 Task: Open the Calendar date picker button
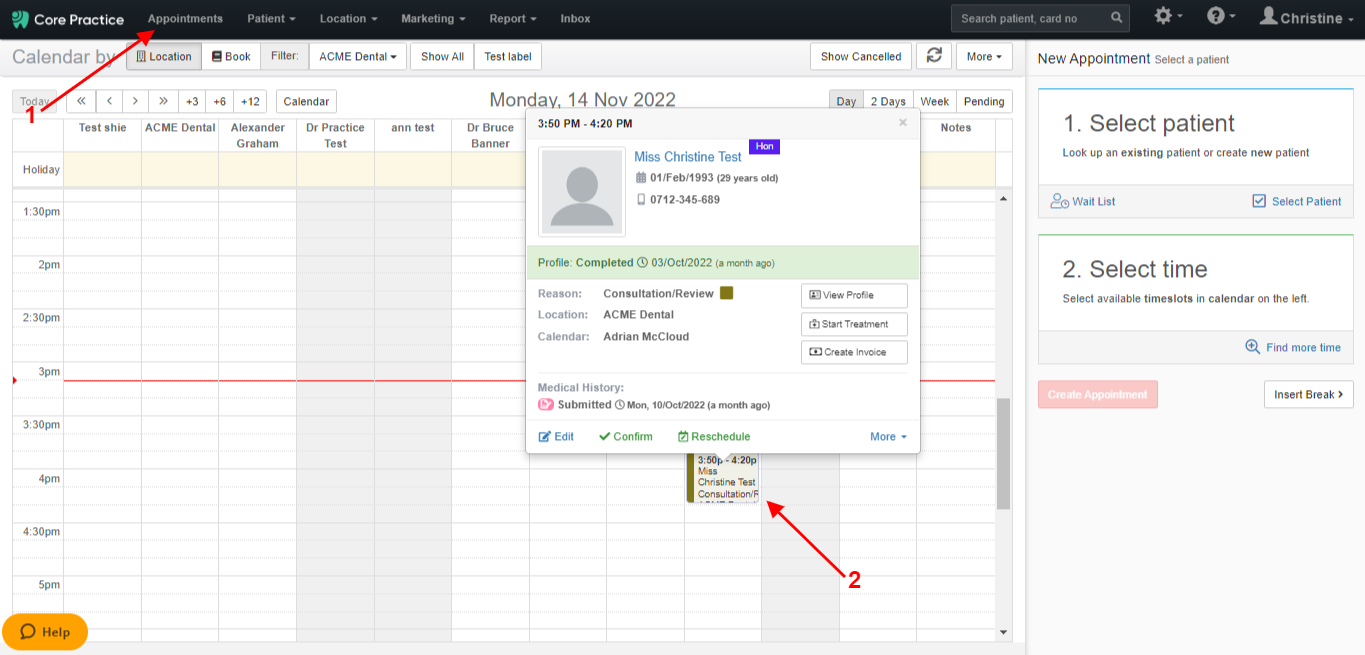(306, 101)
